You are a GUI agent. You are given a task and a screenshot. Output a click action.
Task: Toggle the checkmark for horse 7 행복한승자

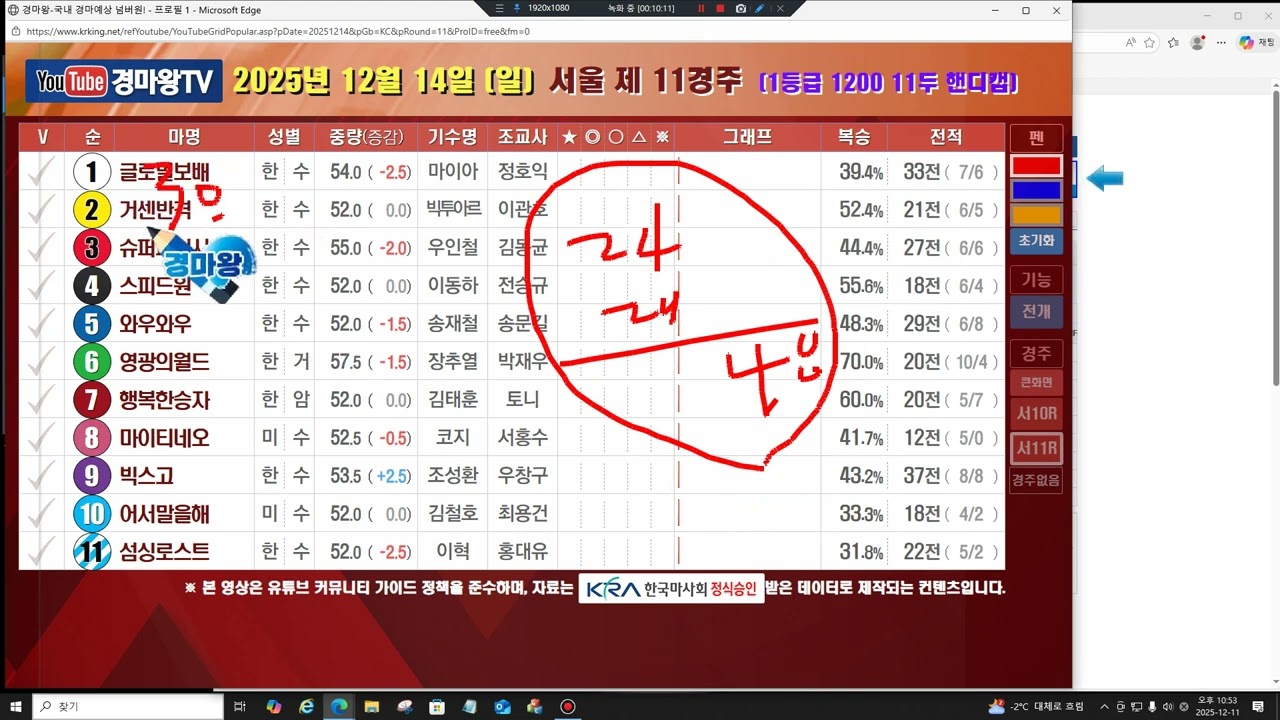(41, 400)
